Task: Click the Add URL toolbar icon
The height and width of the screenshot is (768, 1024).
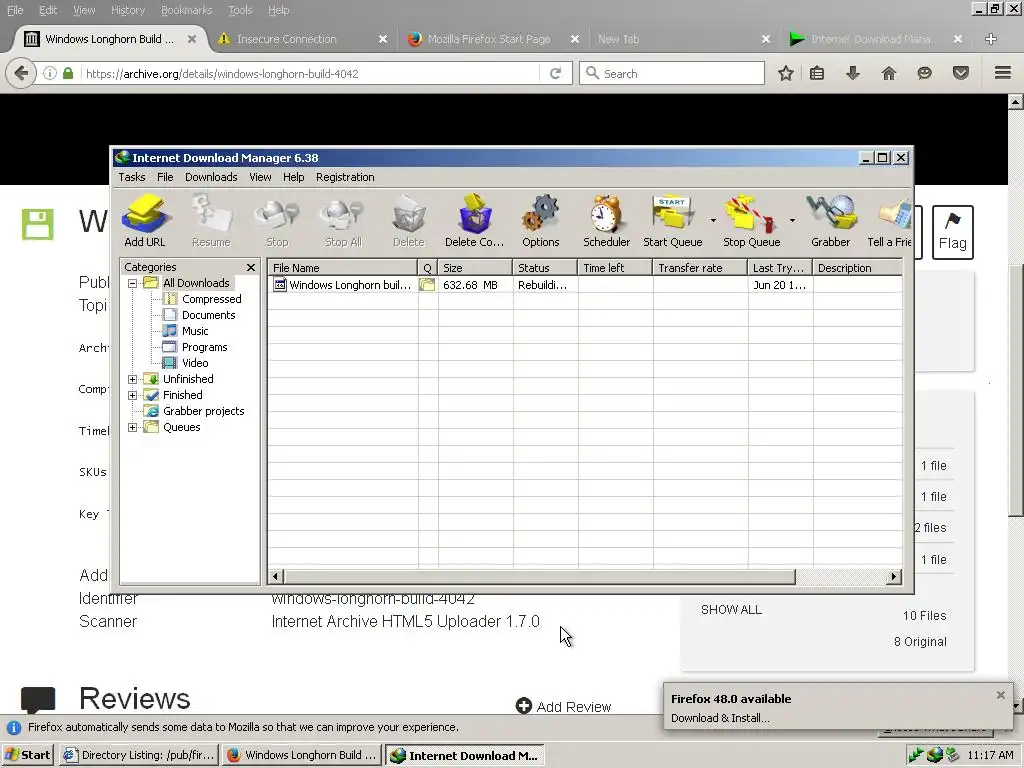Action: pos(145,221)
